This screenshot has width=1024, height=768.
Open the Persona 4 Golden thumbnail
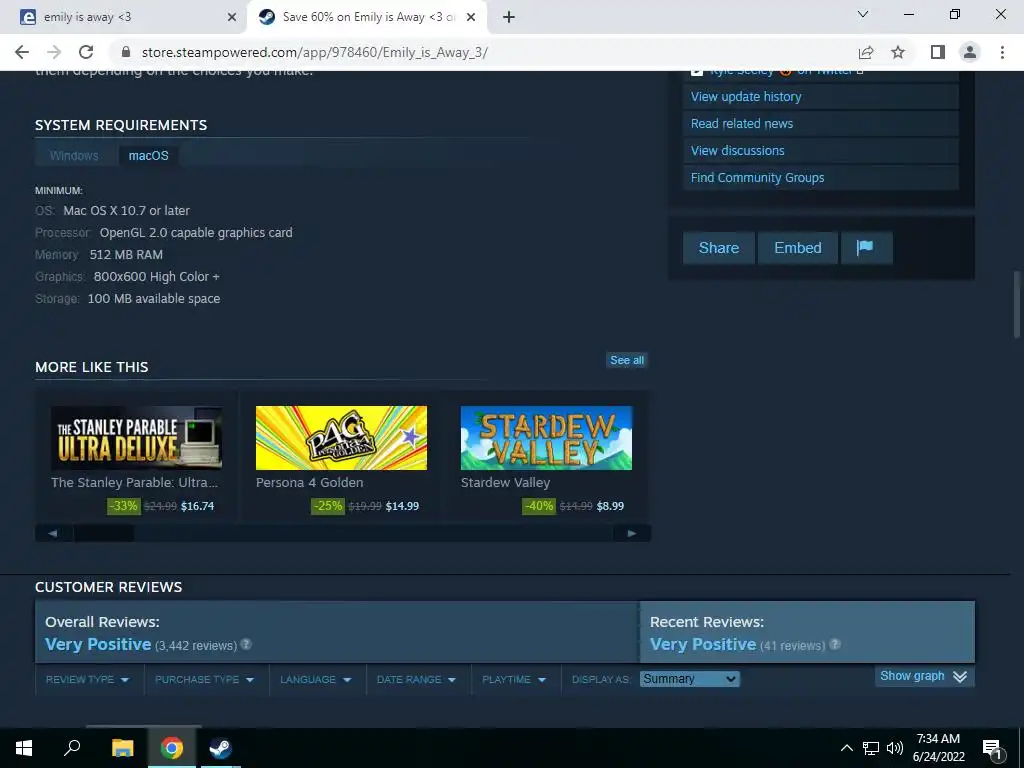coord(342,438)
